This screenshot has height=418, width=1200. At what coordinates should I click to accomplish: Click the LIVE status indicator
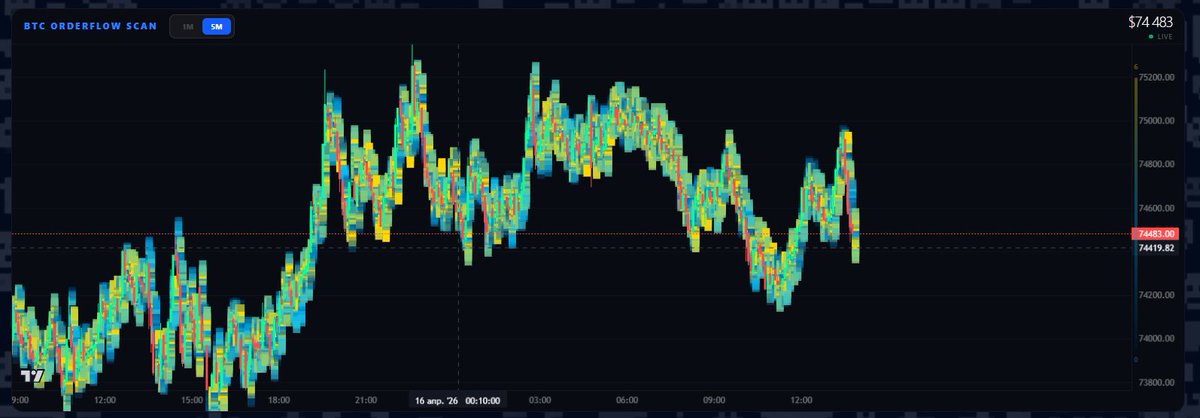[x=1162, y=37]
